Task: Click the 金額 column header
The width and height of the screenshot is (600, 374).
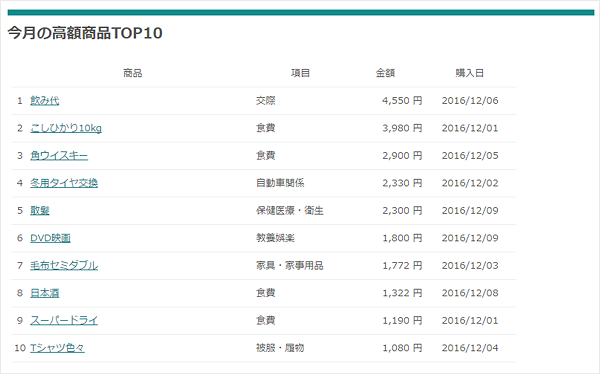Action: click(385, 73)
